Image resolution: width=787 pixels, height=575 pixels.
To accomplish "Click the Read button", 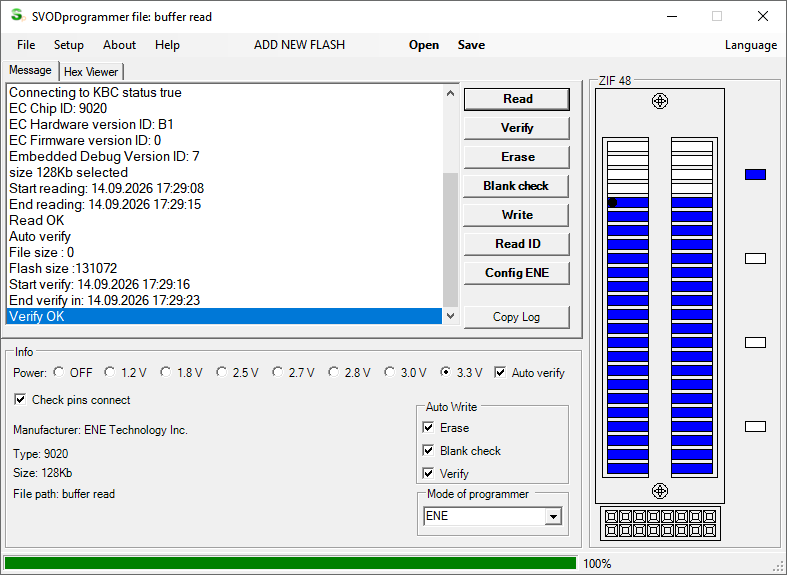I will click(517, 99).
